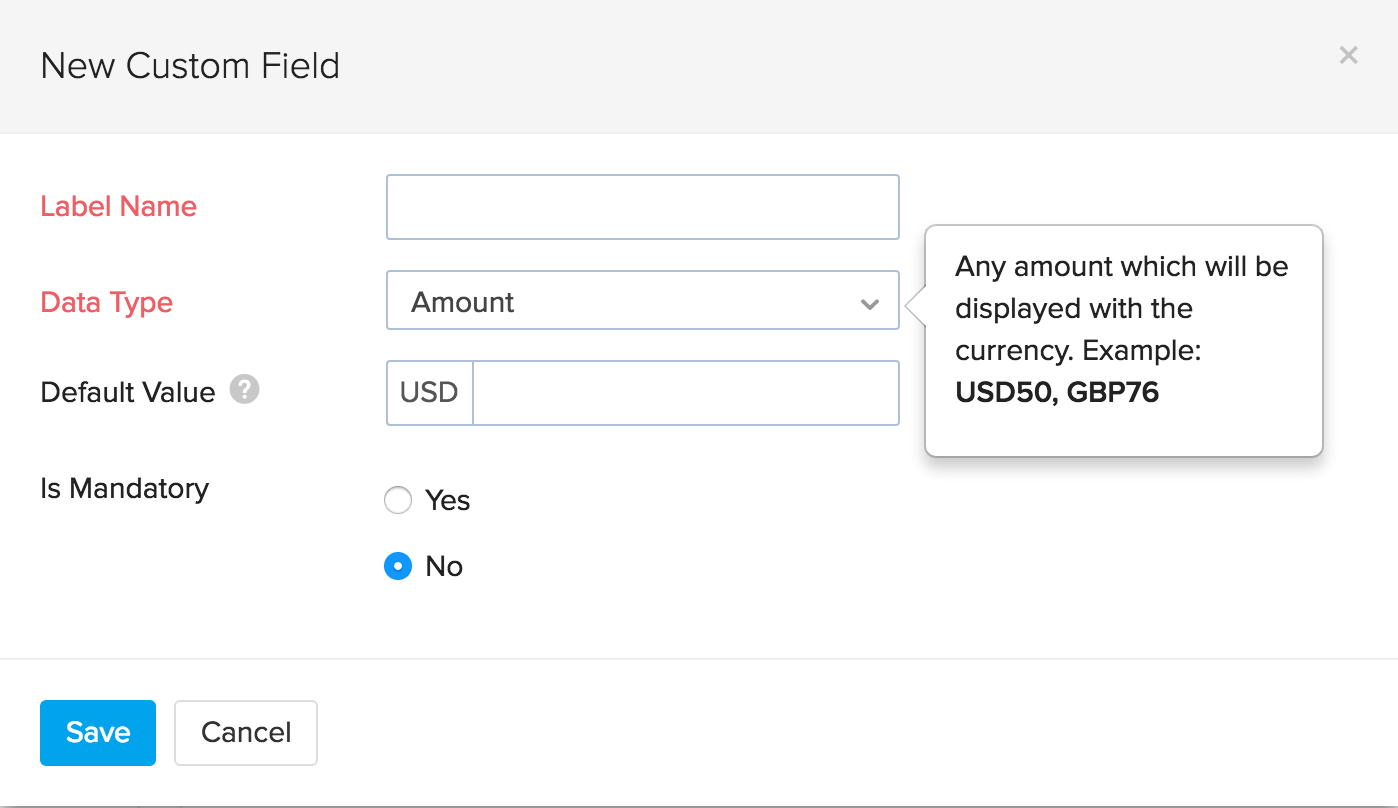Click the USD currency prefix box
1398x808 pixels.
(x=429, y=392)
